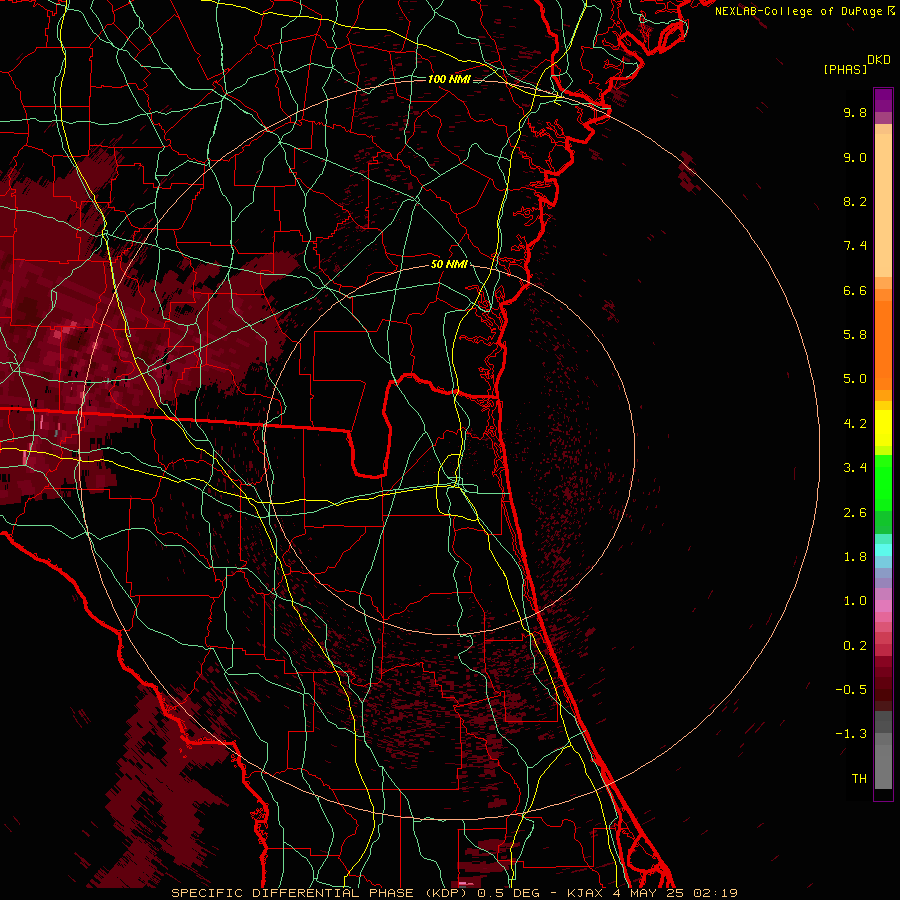Screen dimensions: 900x900
Task: Click the 7.4 scale label
Action: pos(855,246)
